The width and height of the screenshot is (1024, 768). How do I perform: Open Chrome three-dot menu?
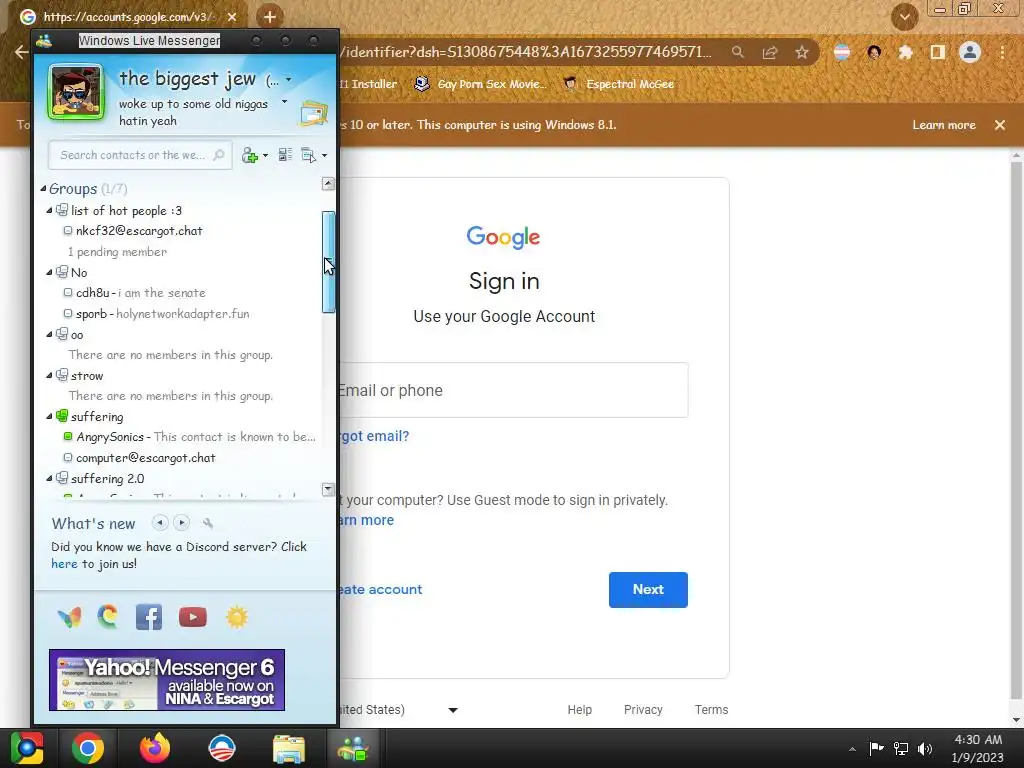pos(1002,52)
